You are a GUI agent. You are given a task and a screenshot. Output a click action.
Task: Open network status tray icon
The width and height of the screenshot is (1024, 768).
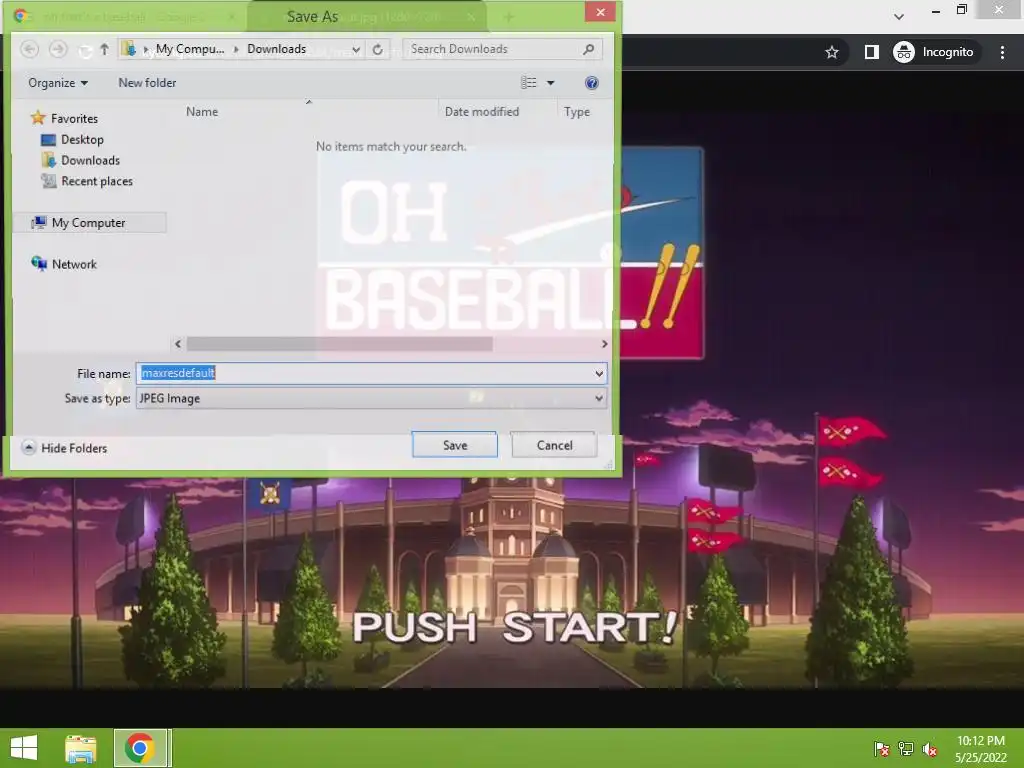[906, 749]
